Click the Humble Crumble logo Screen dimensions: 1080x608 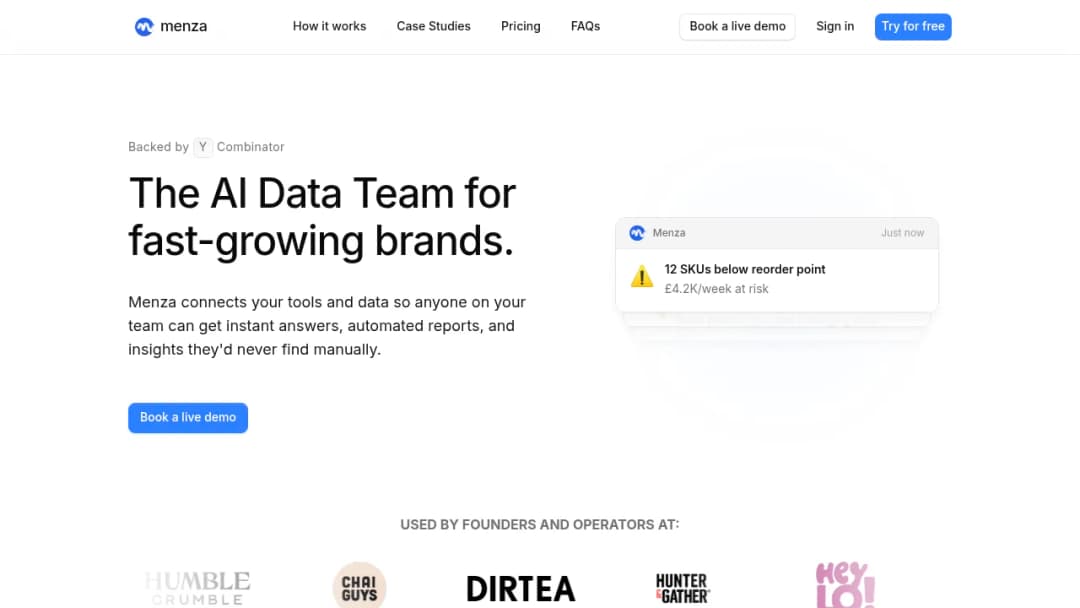tap(198, 589)
